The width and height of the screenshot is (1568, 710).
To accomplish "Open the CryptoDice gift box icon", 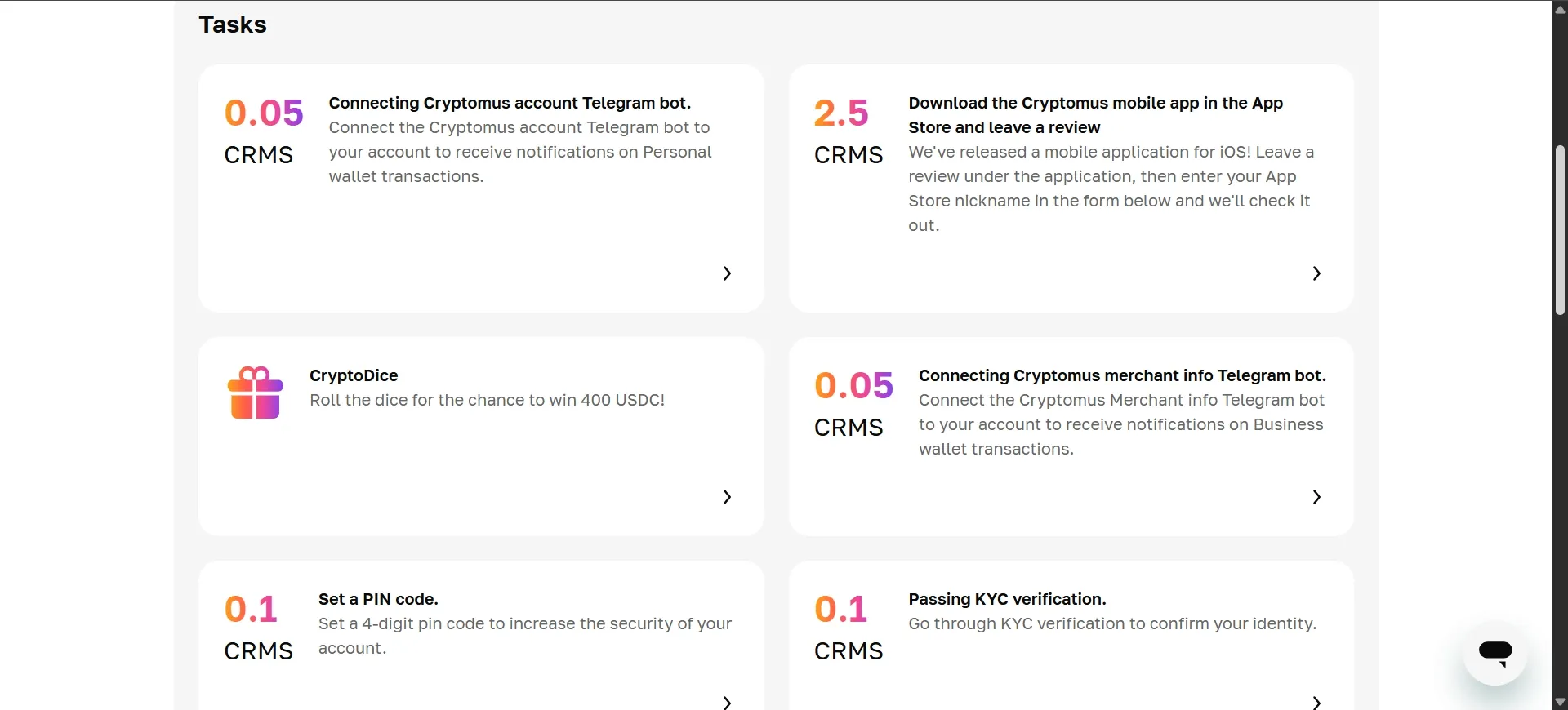I will 256,393.
